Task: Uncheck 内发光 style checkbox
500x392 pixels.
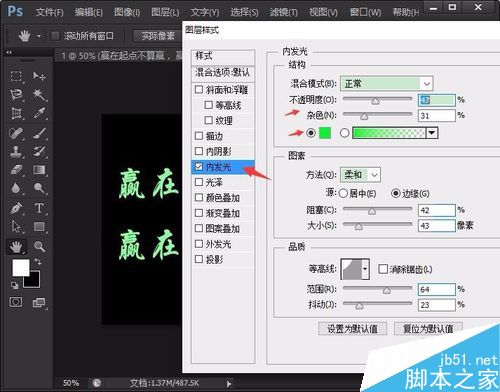Action: [199, 167]
